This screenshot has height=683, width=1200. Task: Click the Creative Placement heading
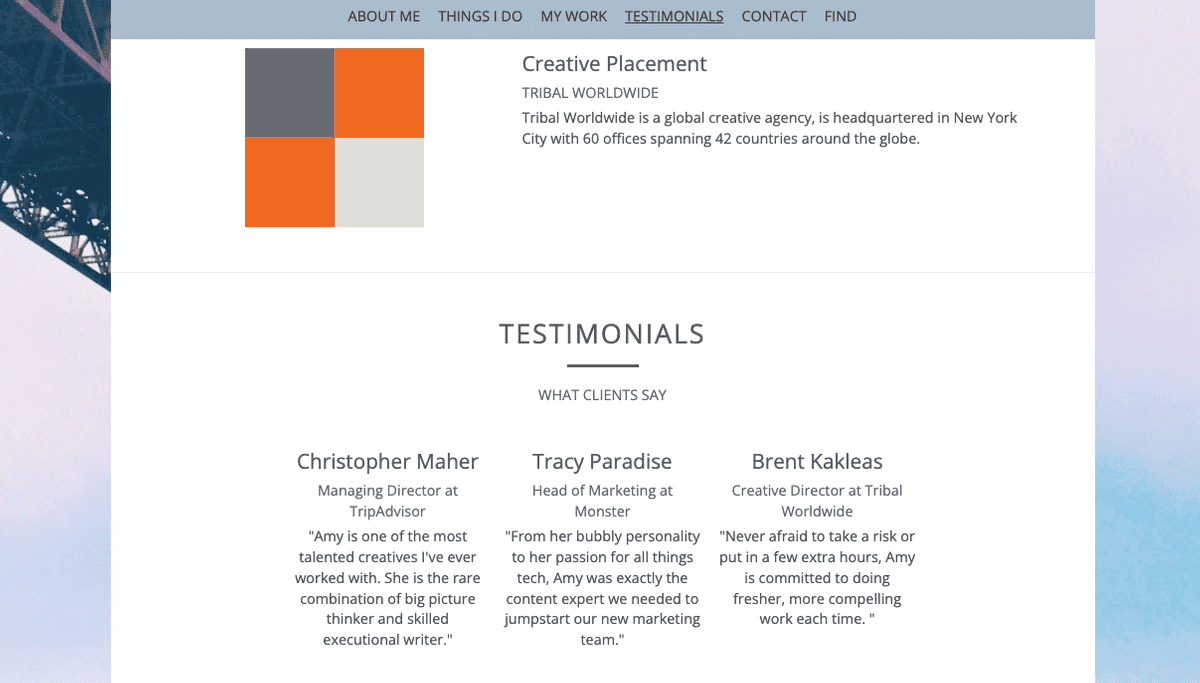point(614,63)
